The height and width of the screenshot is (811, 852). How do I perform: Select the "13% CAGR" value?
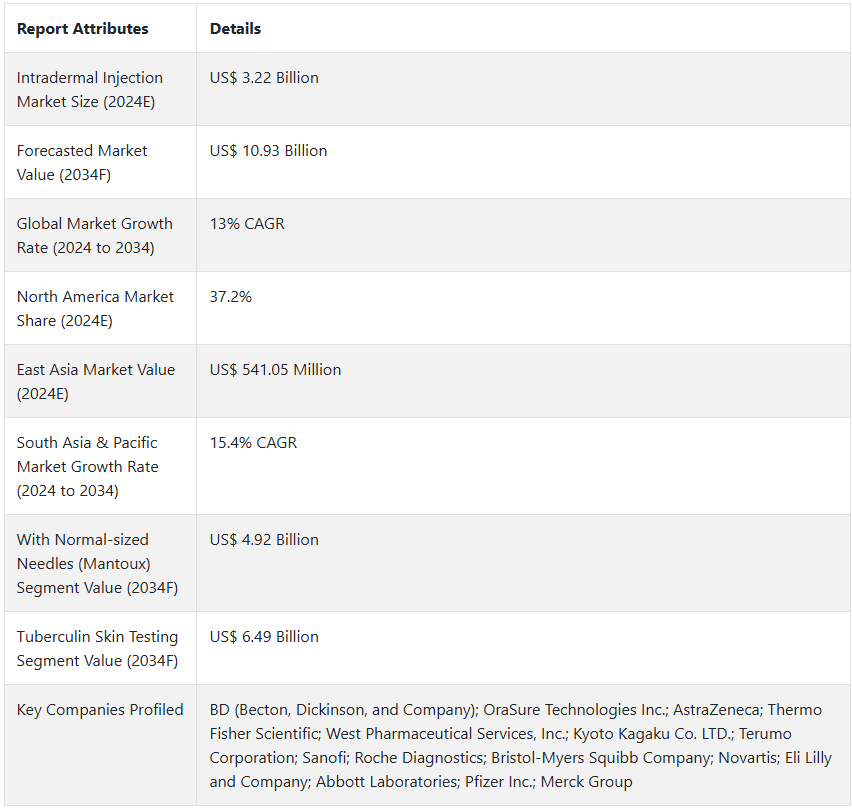coord(247,224)
